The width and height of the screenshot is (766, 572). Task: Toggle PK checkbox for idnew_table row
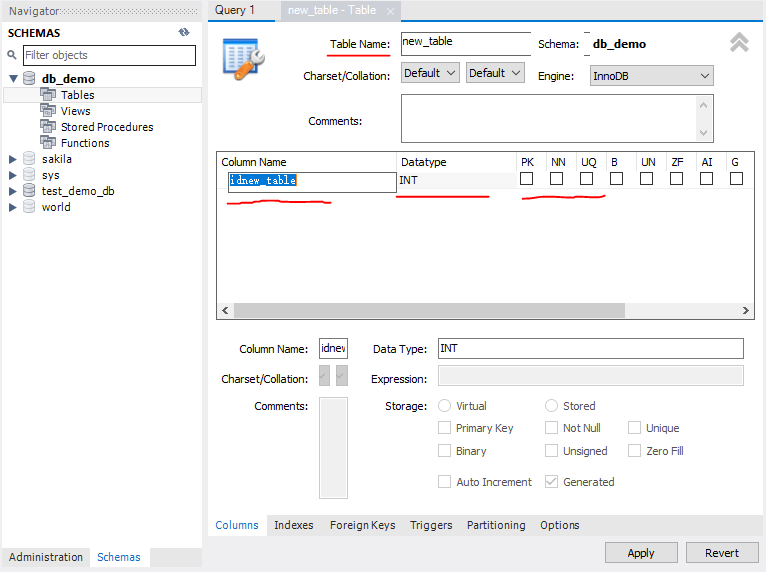coord(527,179)
